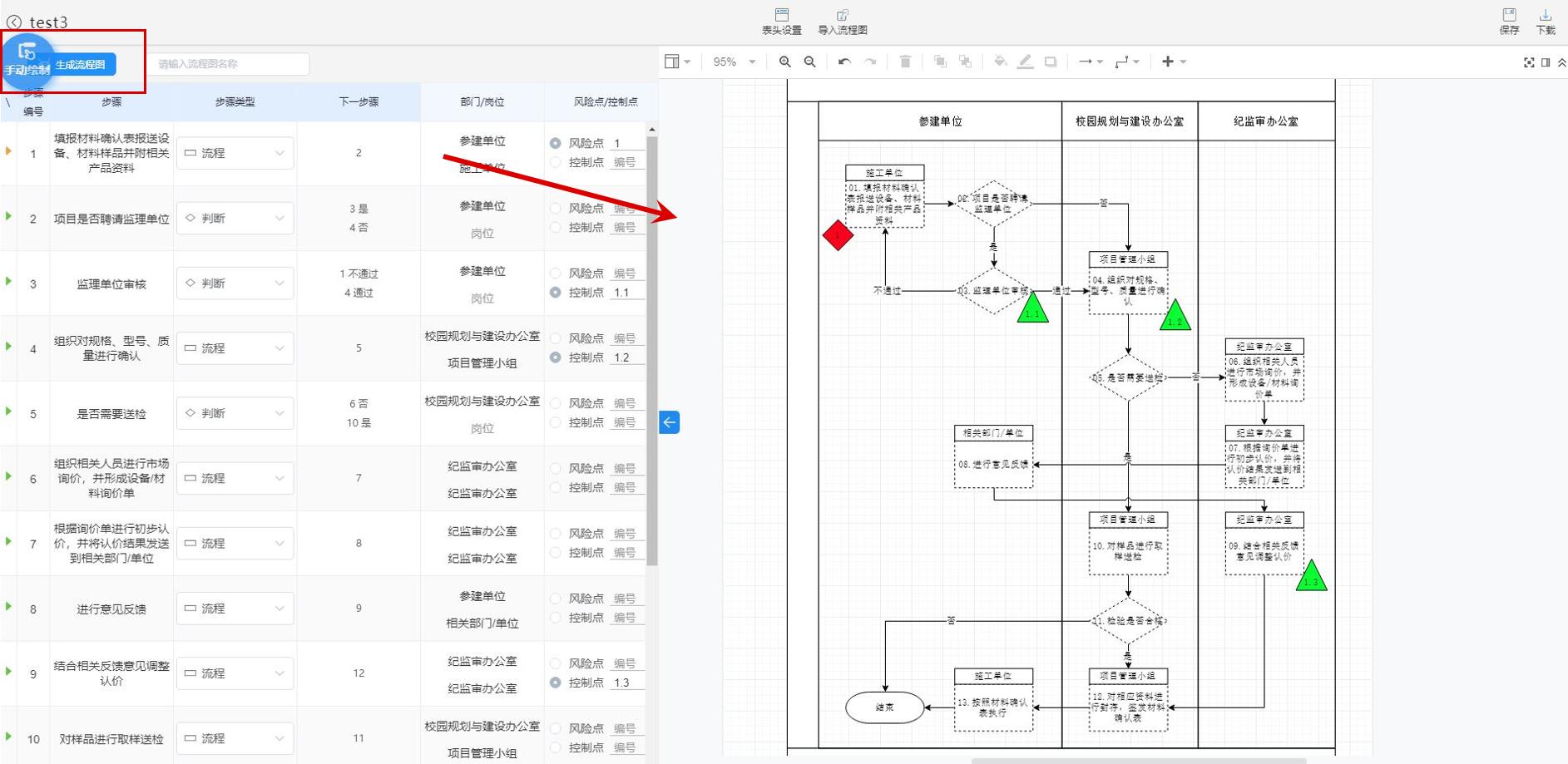Pick the line color pencil swatch
This screenshot has height=764, width=1568.
click(1026, 62)
